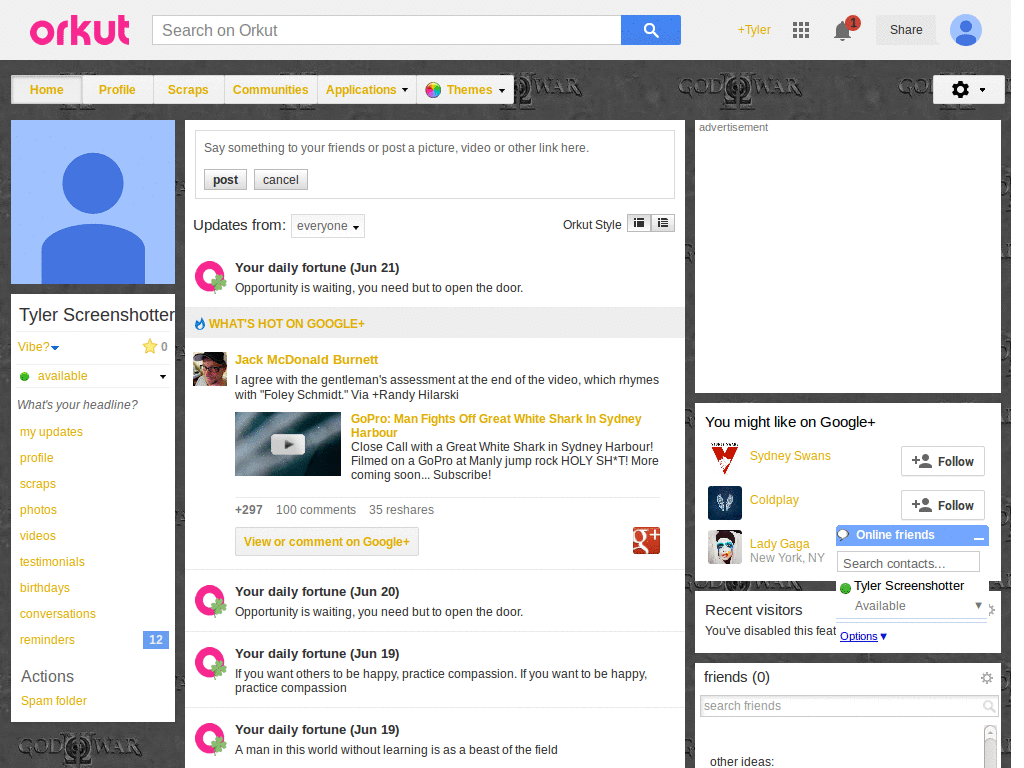This screenshot has height=768, width=1024.
Task: Follow Sydney Swans
Action: click(x=942, y=461)
